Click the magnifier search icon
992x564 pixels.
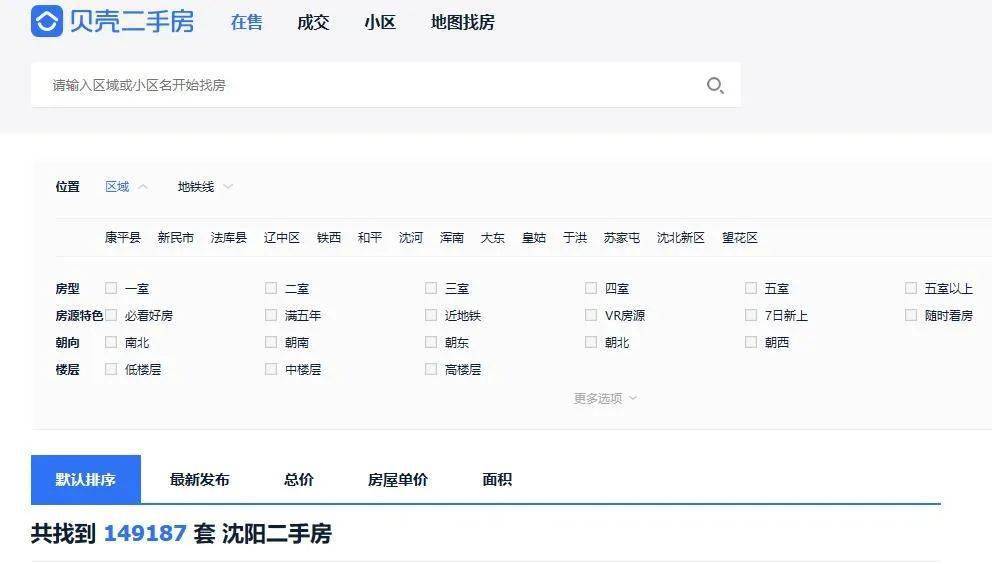pos(715,86)
